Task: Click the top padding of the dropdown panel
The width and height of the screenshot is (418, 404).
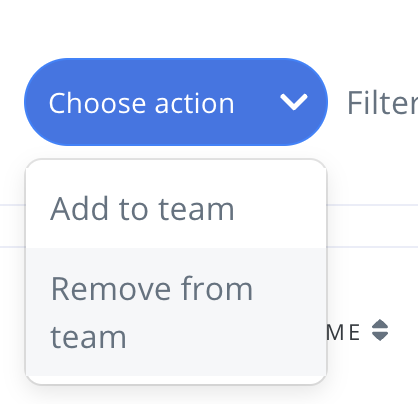Action: pos(176,165)
